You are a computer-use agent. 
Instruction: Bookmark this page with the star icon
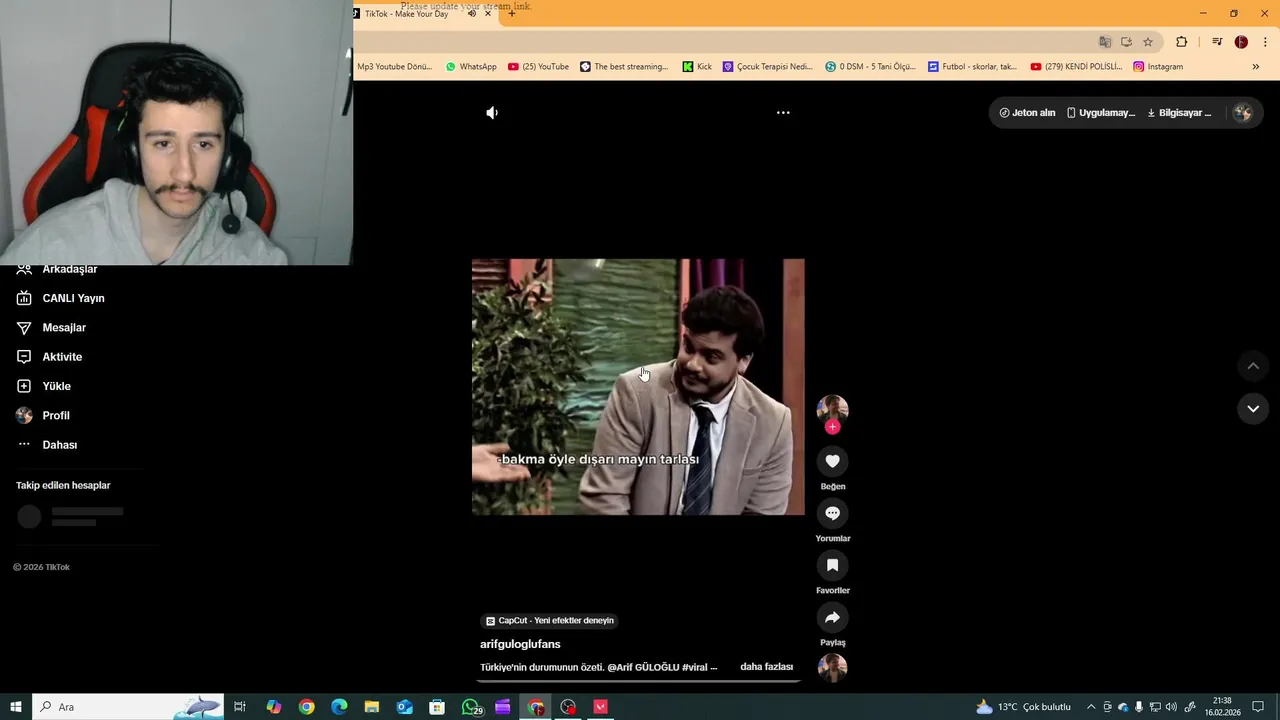click(1148, 42)
